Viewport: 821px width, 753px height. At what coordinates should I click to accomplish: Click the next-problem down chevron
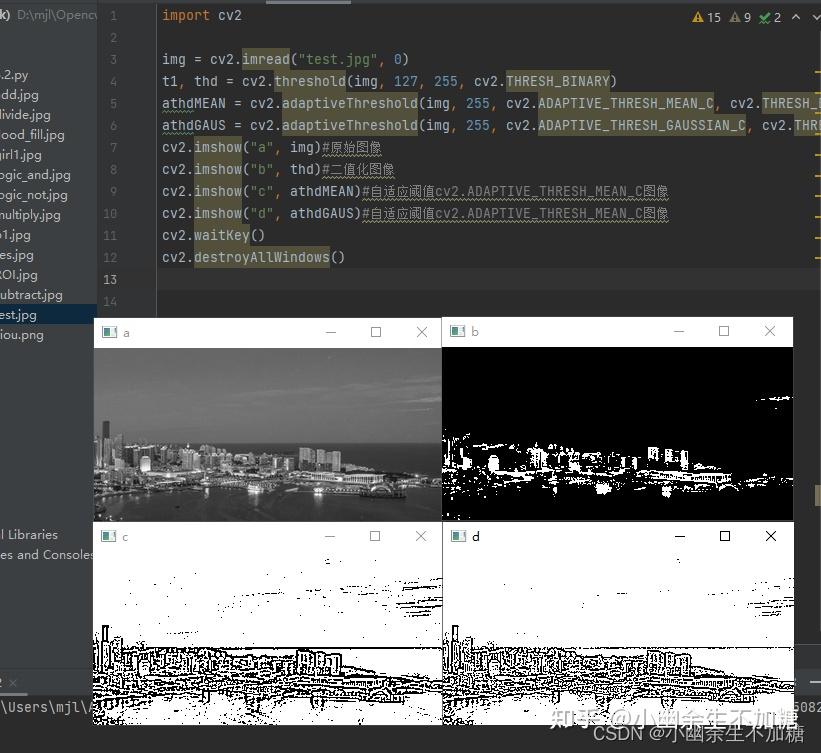click(816, 17)
